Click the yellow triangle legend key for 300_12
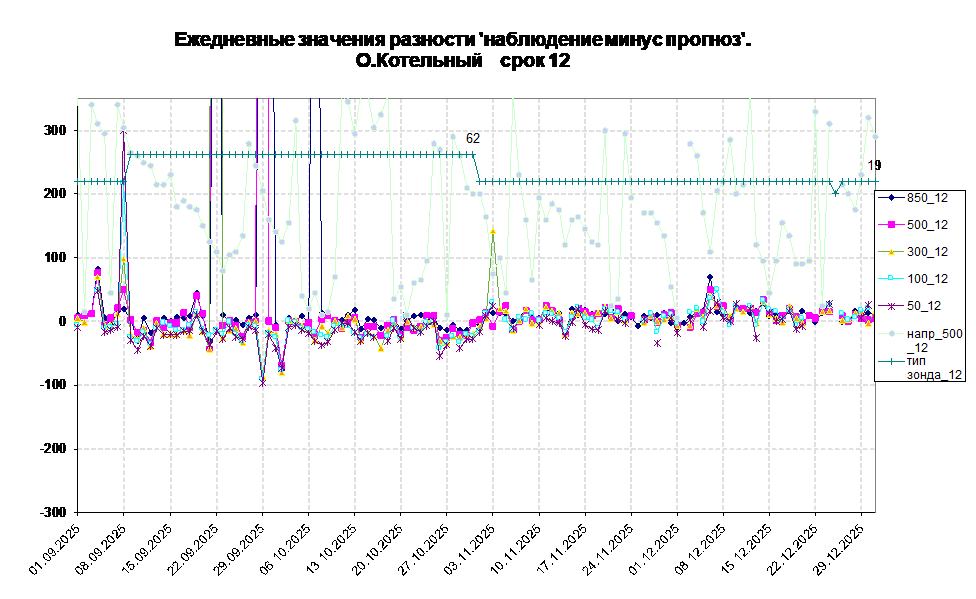Image resolution: width=976 pixels, height=599 pixels. tap(890, 252)
